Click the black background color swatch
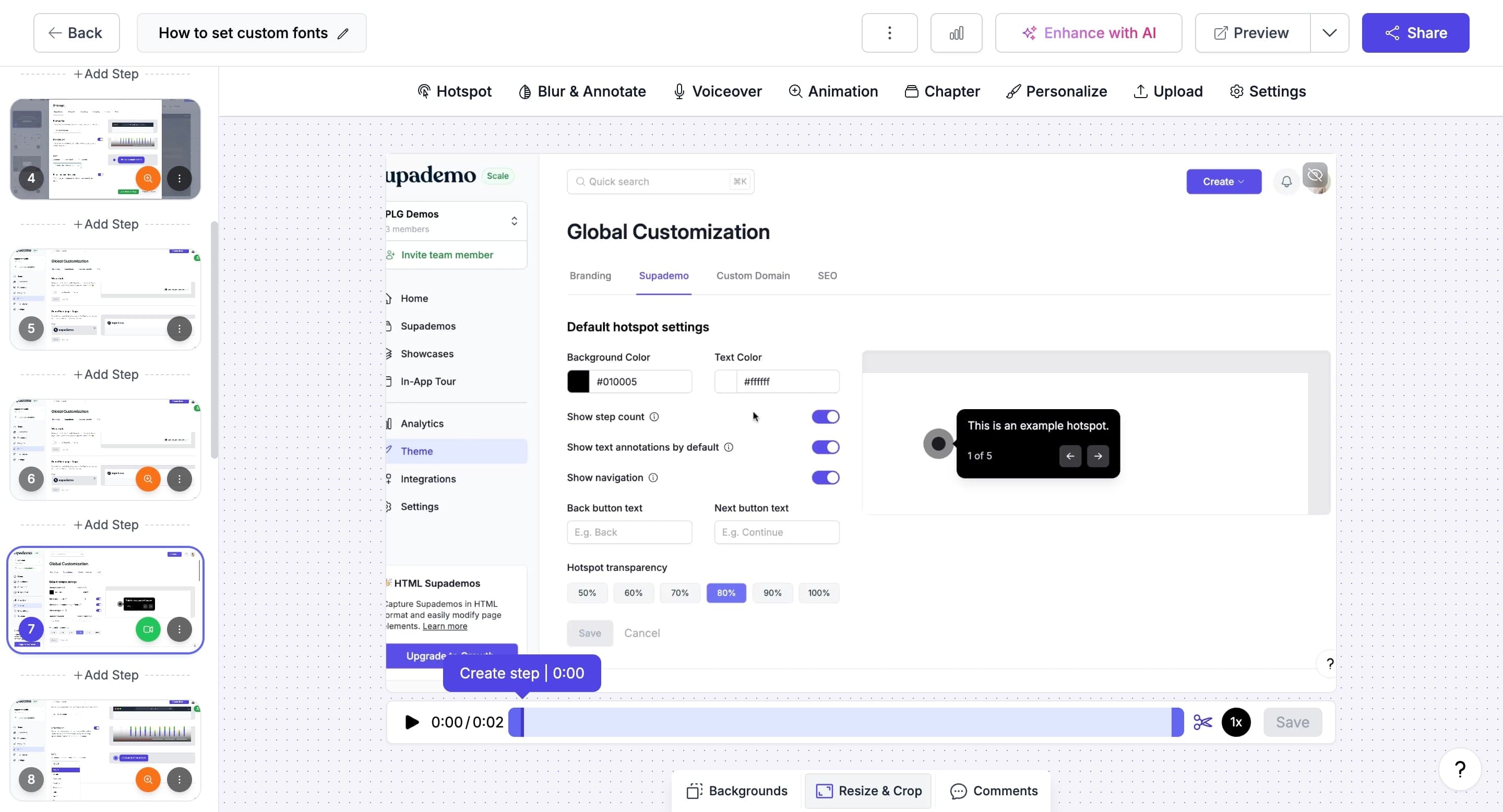 pos(578,382)
